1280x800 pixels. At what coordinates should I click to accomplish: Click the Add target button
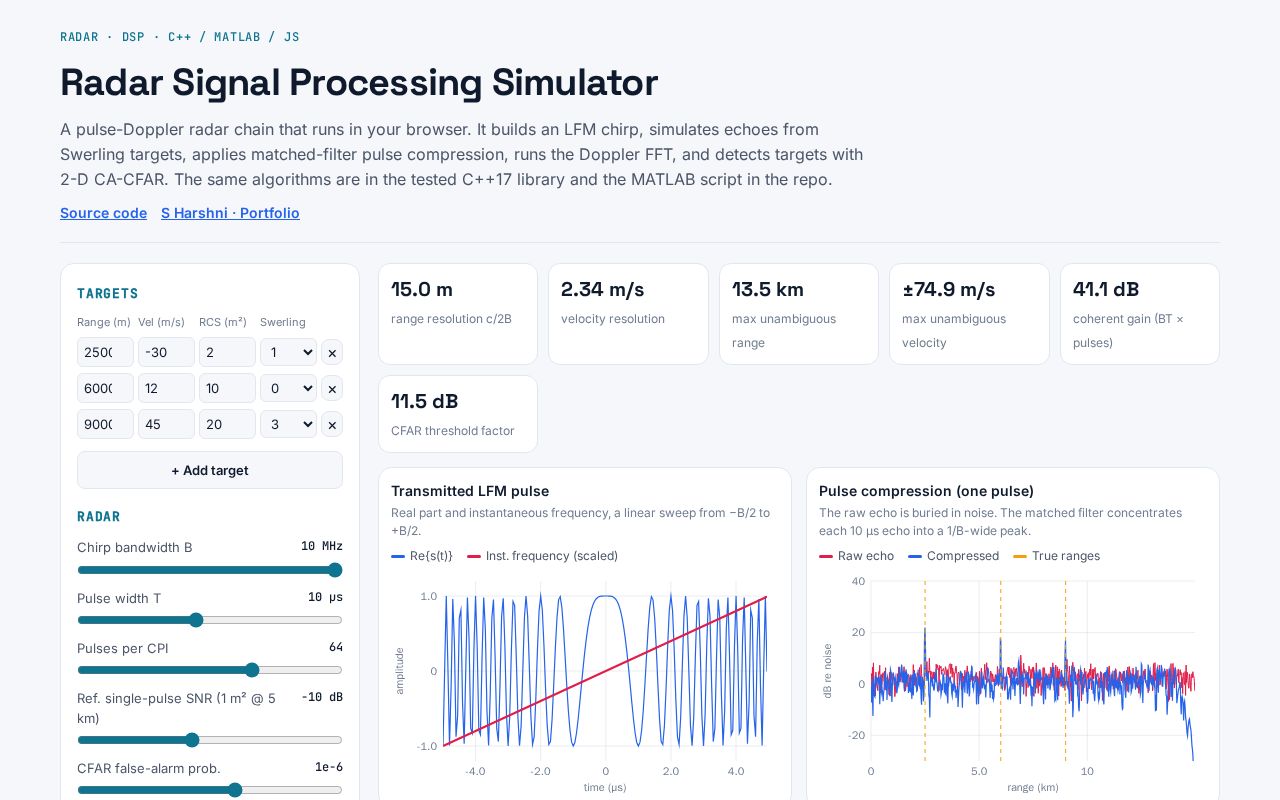(x=210, y=470)
